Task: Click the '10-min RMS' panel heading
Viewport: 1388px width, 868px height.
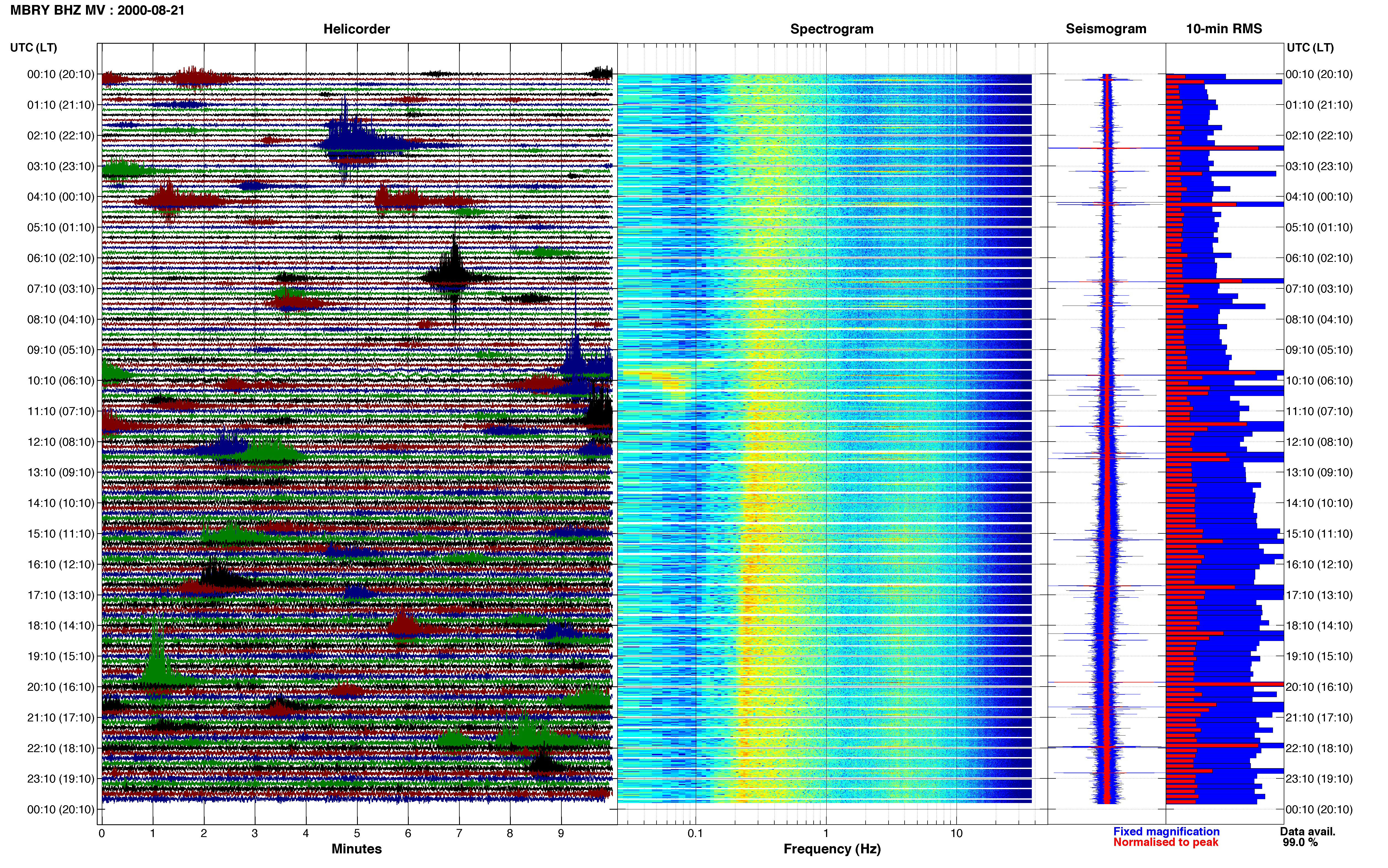Action: click(x=1224, y=29)
